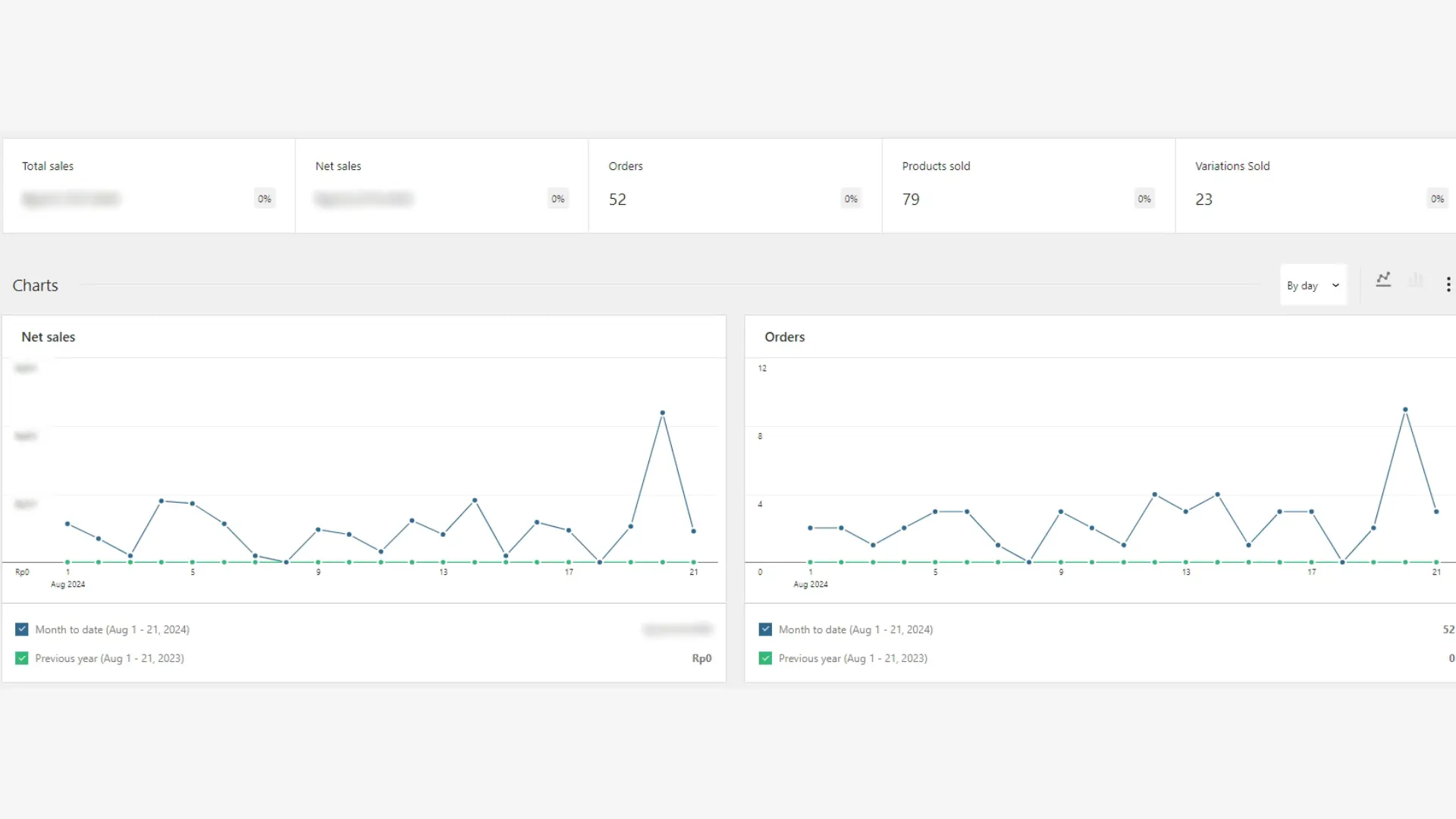
Task: Select the line chart view icon
Action: [x=1383, y=281]
